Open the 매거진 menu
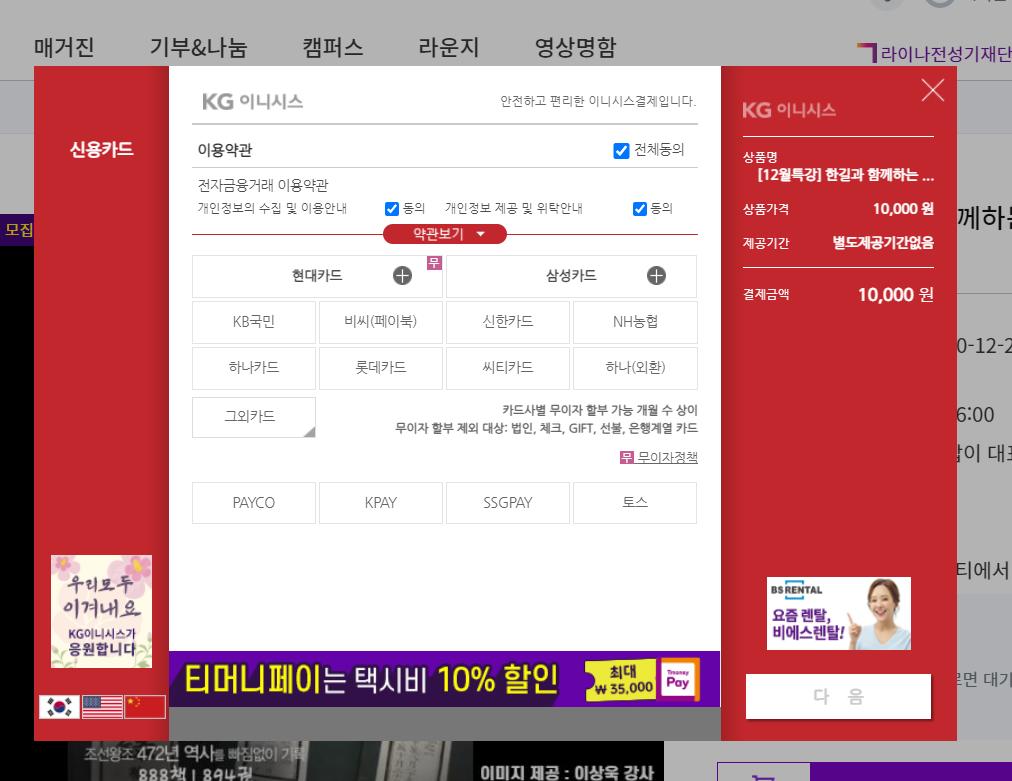The image size is (1012, 781). point(64,47)
